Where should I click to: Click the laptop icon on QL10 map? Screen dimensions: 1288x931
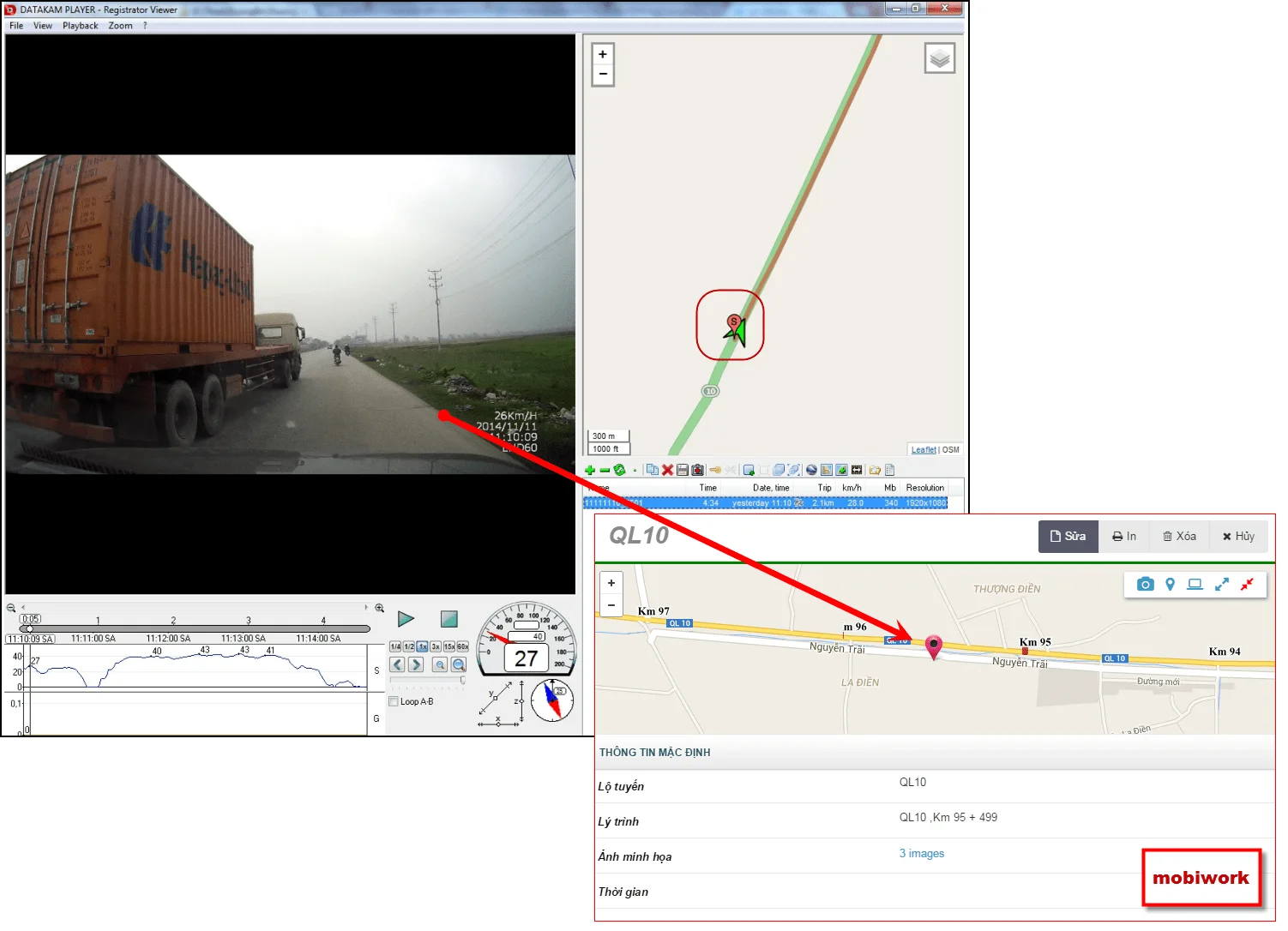pos(1195,584)
